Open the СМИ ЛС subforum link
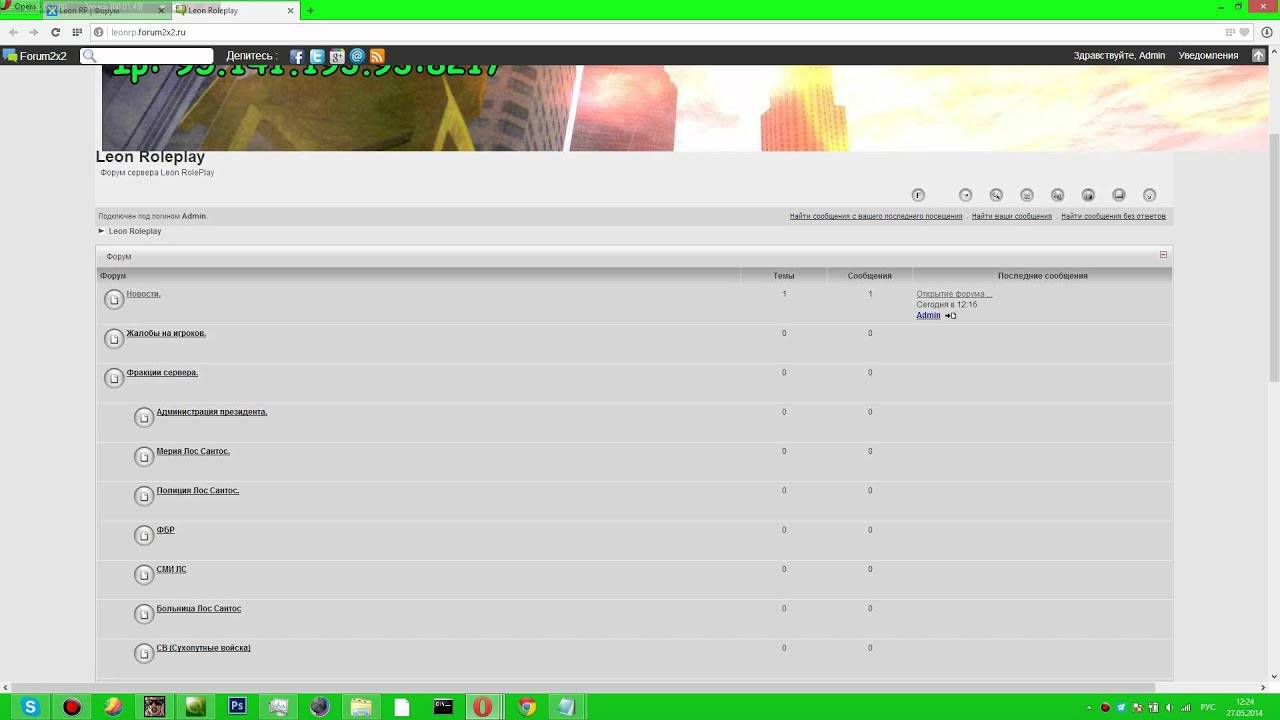Viewport: 1280px width, 720px height. 171,569
